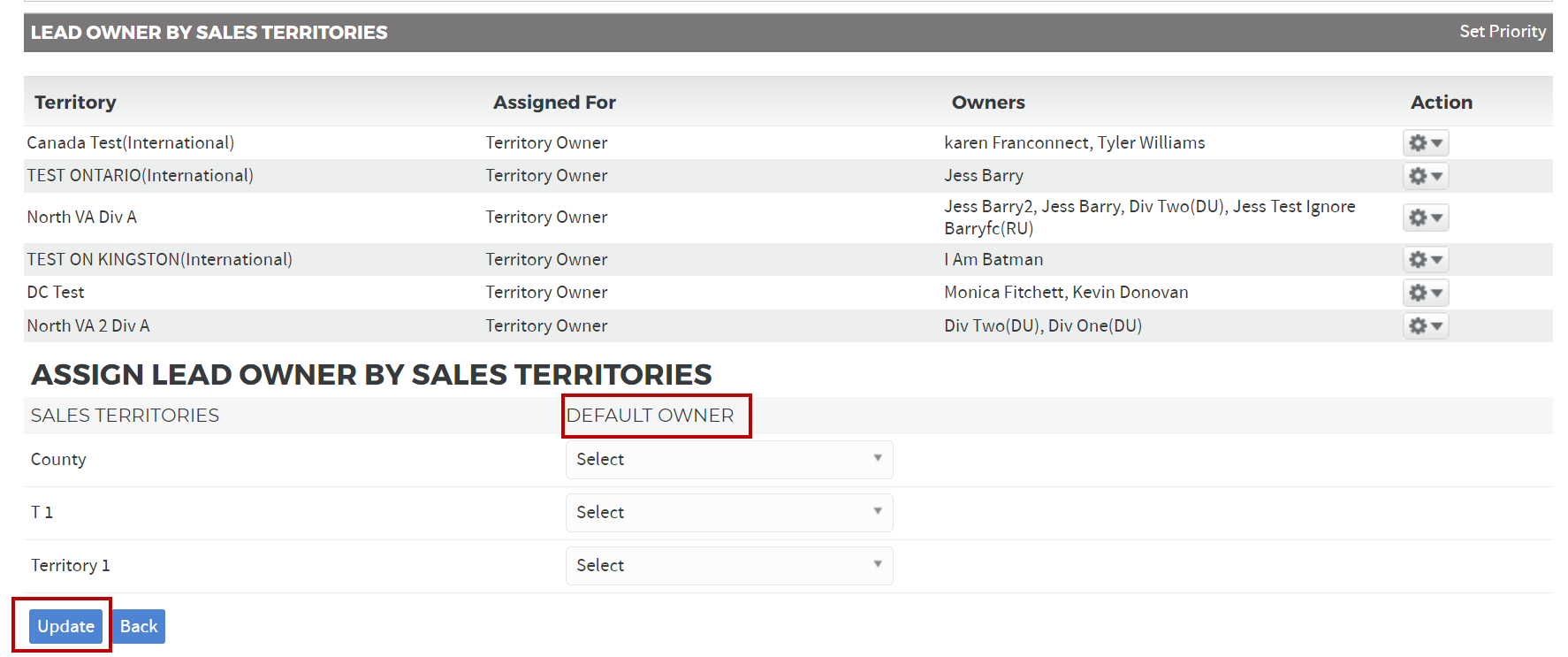Open gear action menu for Canada Test territory
The height and width of the screenshot is (657, 1568).
tap(1425, 143)
